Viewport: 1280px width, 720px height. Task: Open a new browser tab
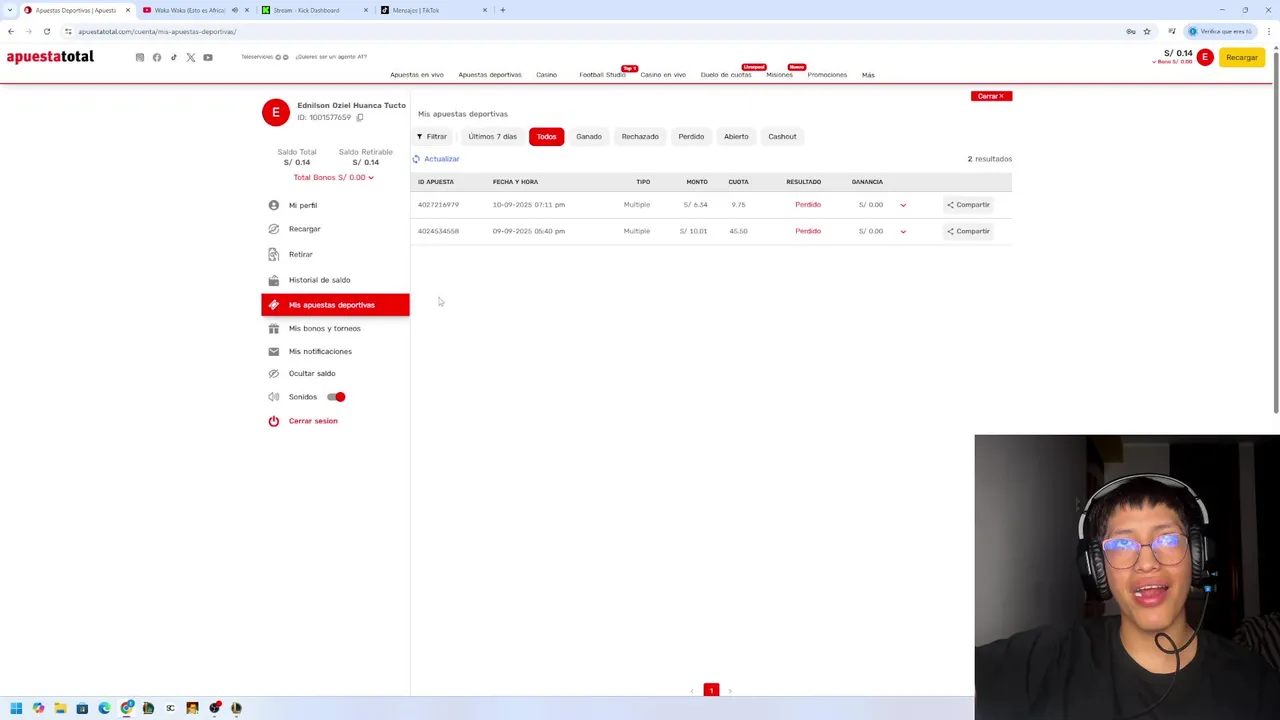[x=503, y=10]
